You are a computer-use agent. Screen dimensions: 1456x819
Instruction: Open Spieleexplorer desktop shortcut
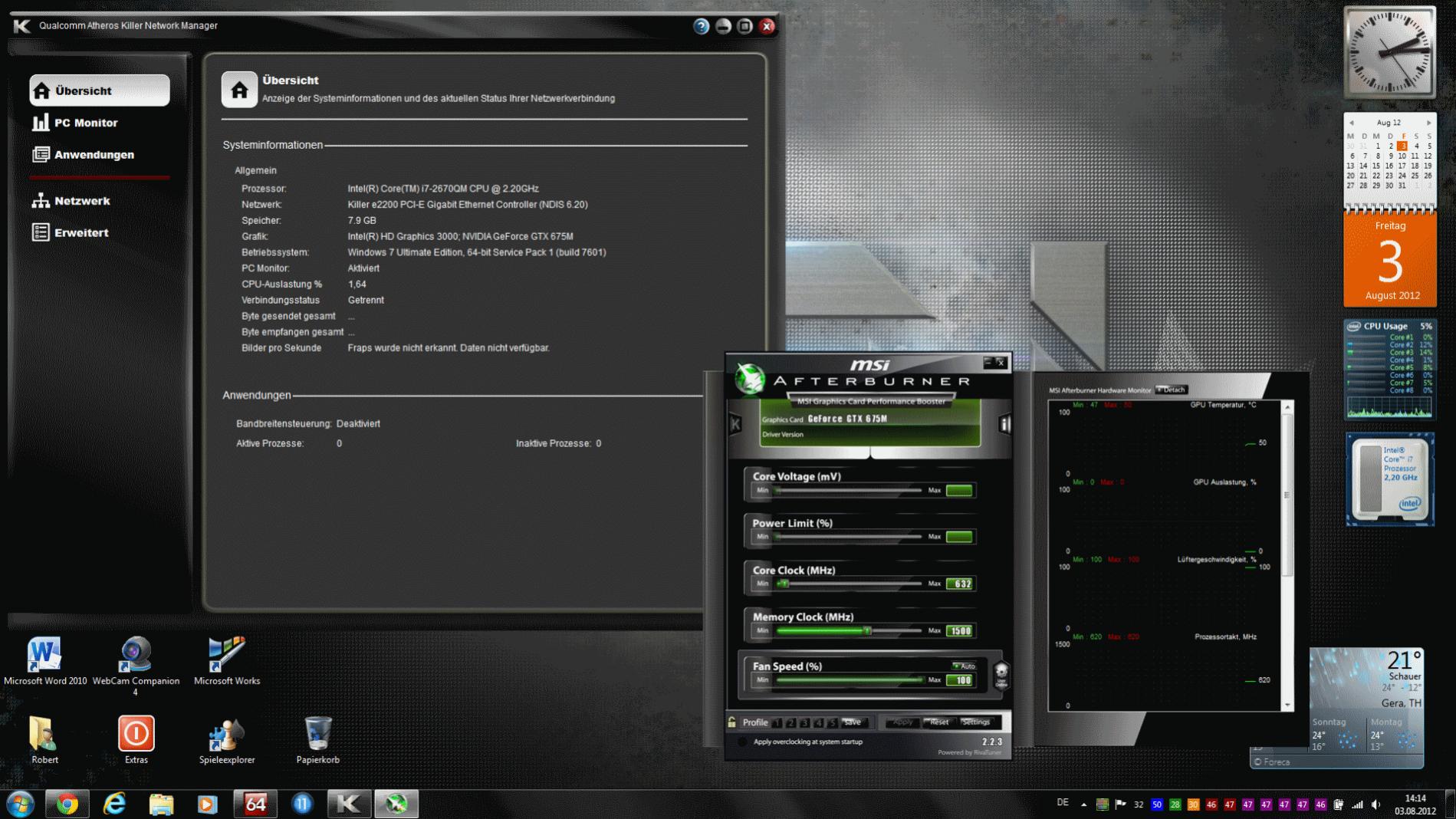227,739
